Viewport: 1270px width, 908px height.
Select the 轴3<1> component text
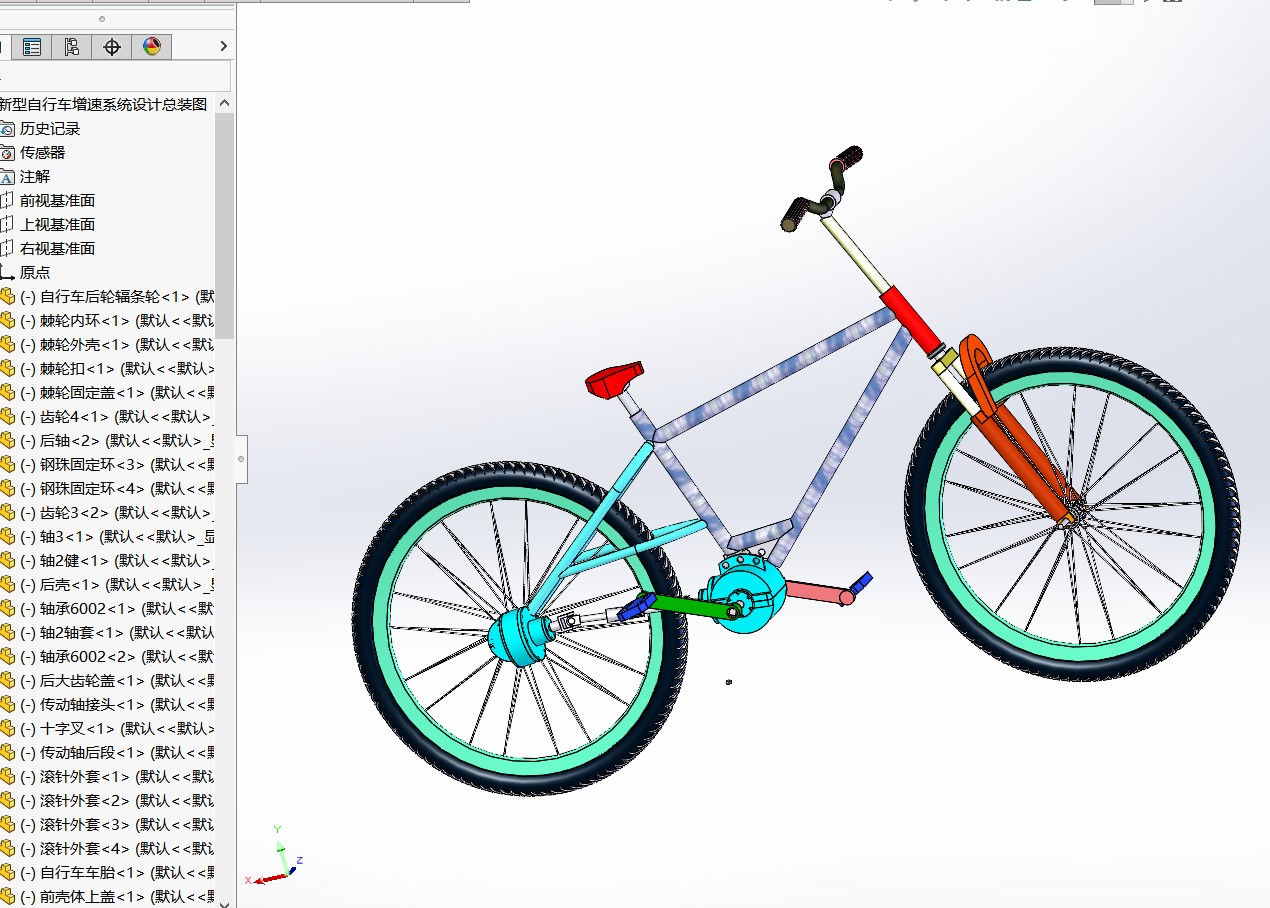pos(116,537)
